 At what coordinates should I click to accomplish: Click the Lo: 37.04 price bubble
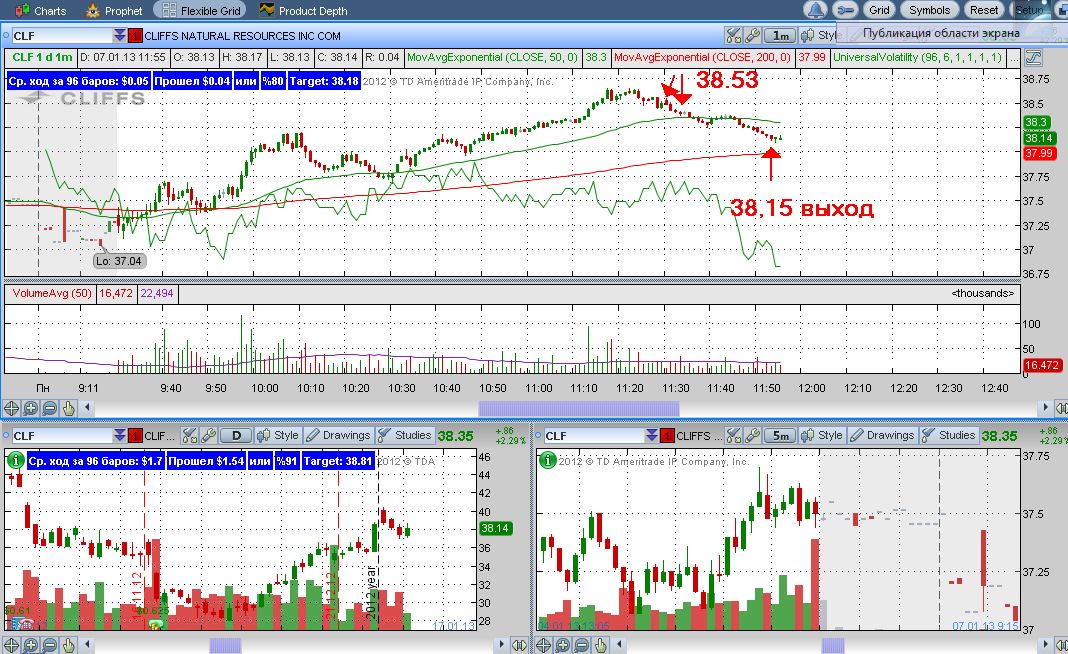(x=119, y=261)
